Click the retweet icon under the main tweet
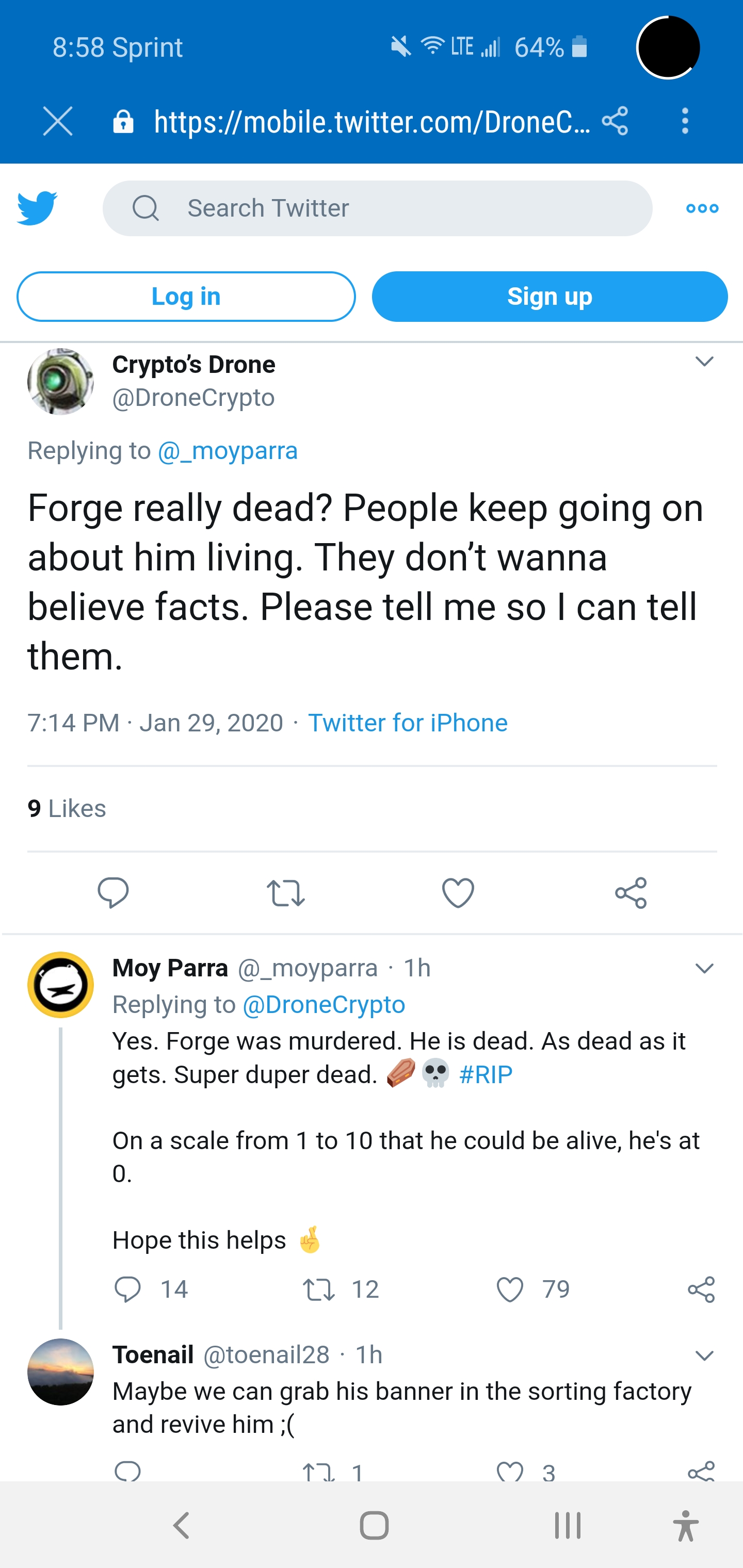743x1568 pixels. coord(286,892)
